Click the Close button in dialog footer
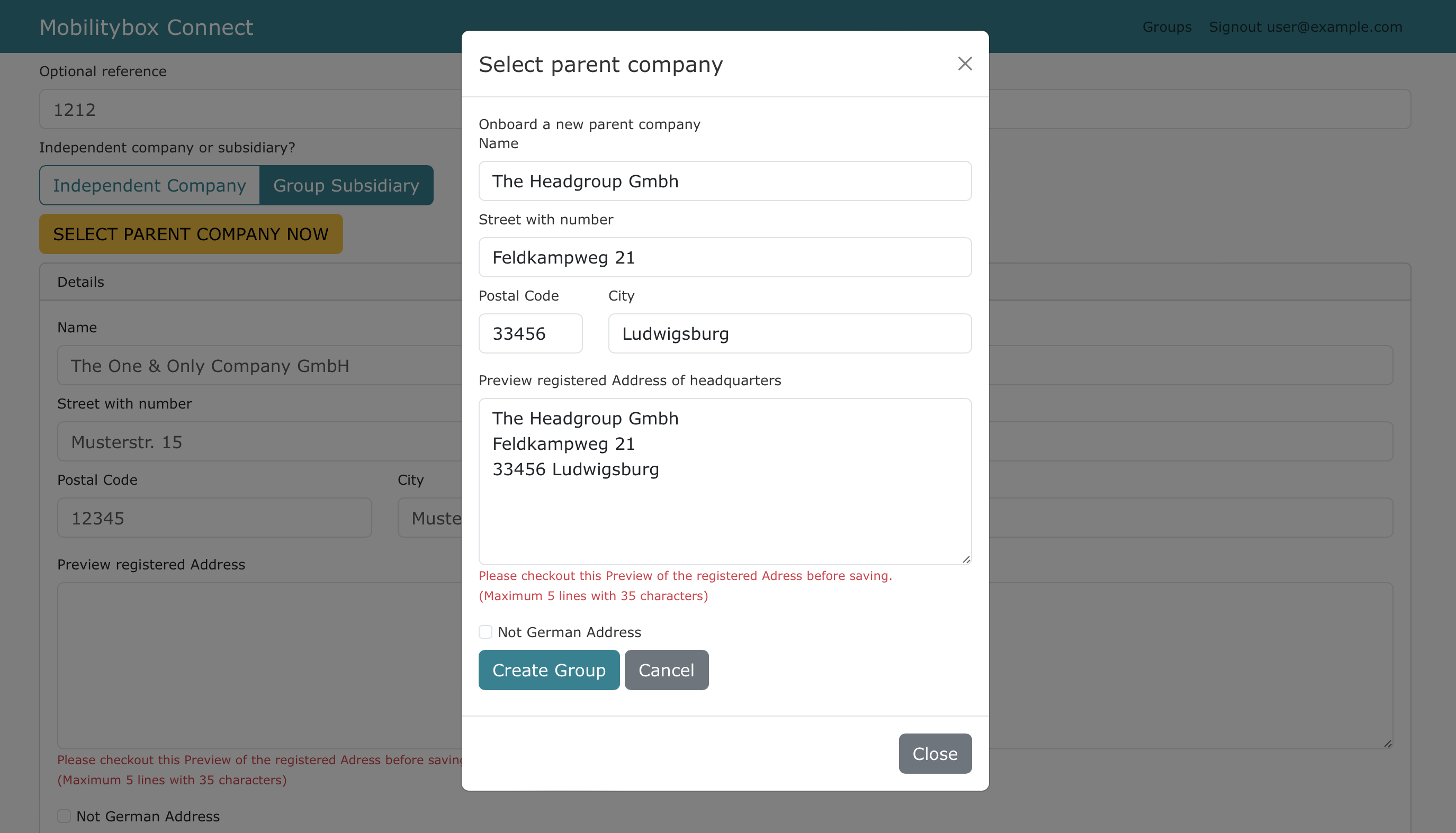Viewport: 1456px width, 833px height. [934, 754]
